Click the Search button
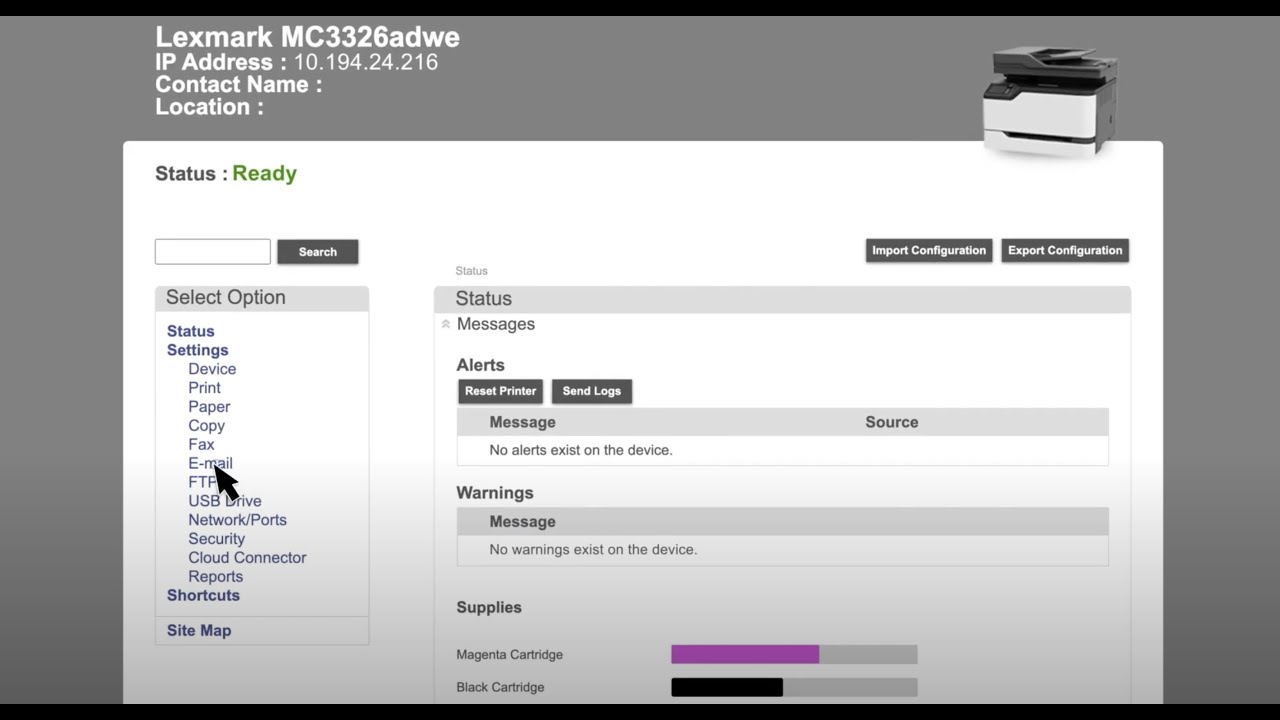 coord(318,252)
